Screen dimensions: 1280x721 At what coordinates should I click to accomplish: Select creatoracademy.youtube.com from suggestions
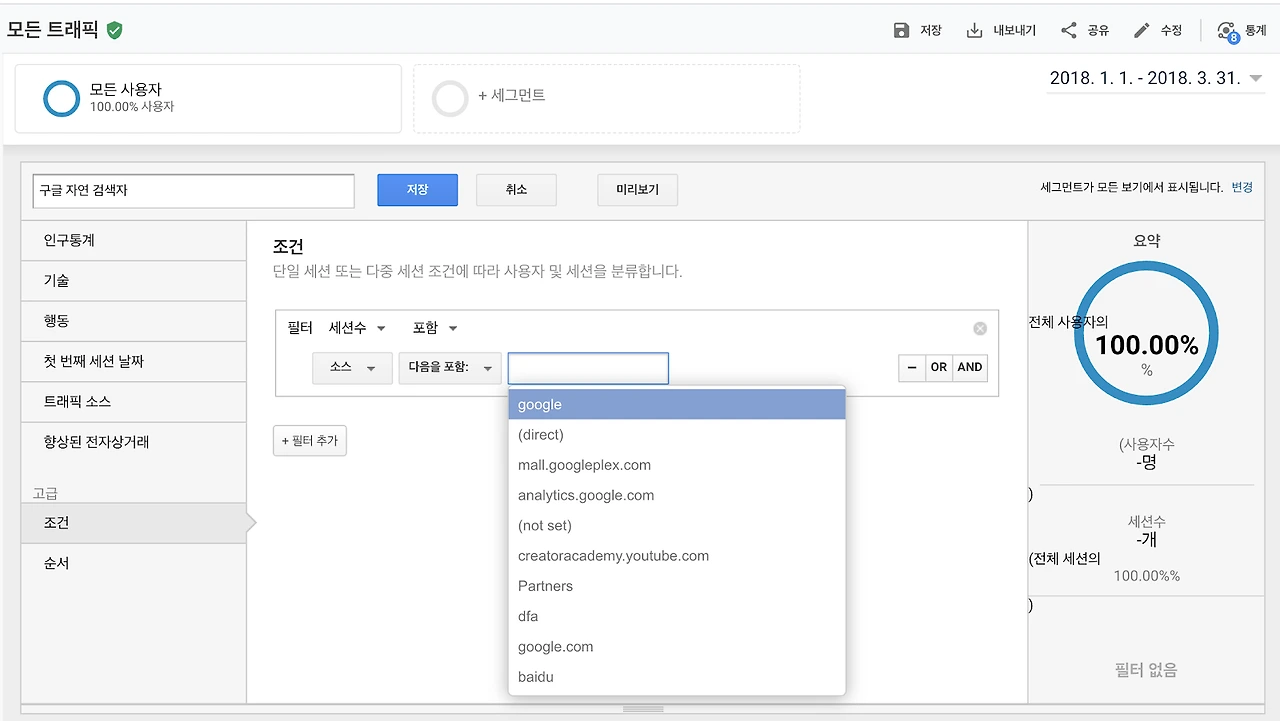pyautogui.click(x=677, y=556)
